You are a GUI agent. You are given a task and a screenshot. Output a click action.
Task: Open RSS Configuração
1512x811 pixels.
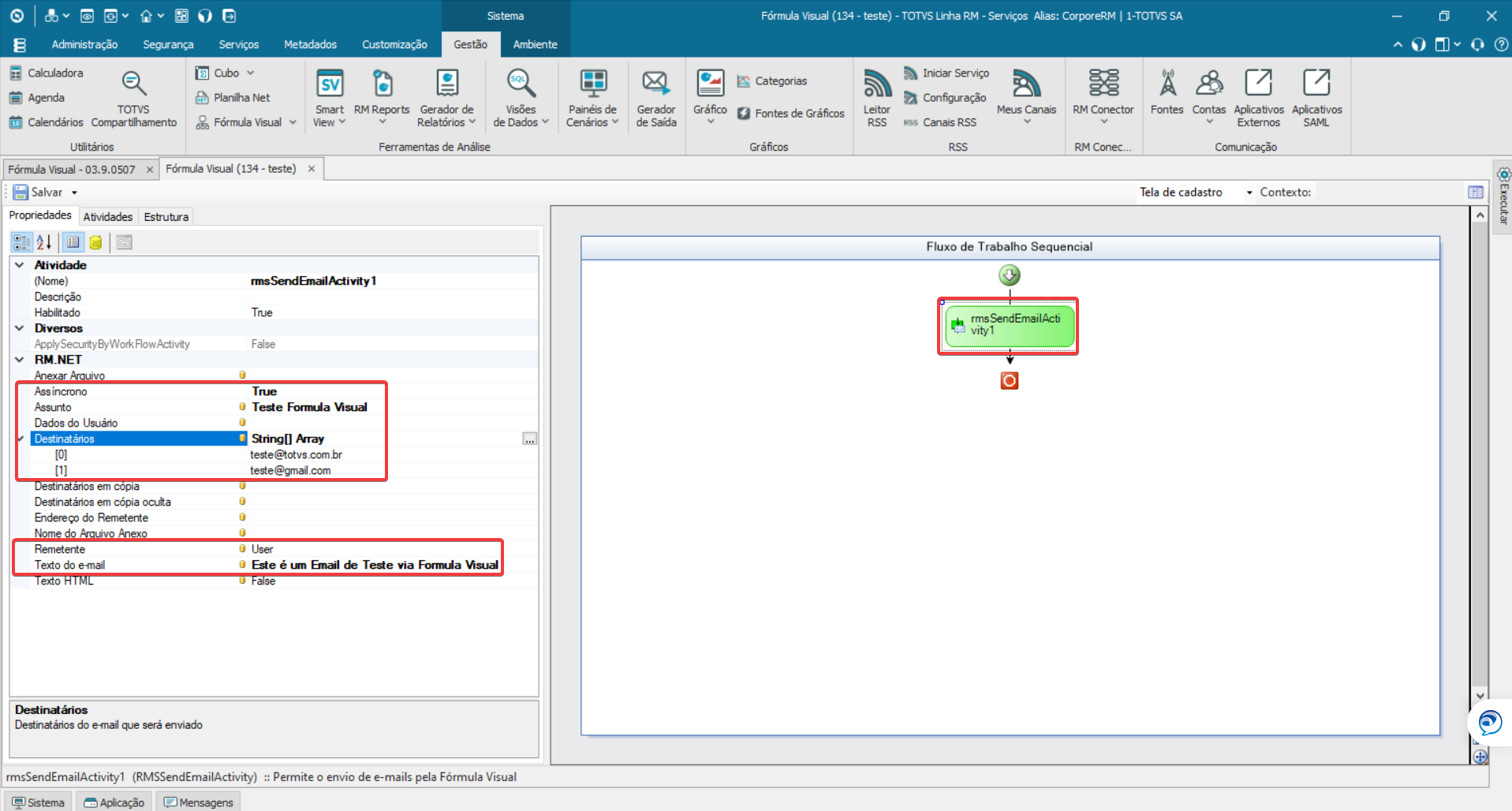pyautogui.click(x=945, y=98)
